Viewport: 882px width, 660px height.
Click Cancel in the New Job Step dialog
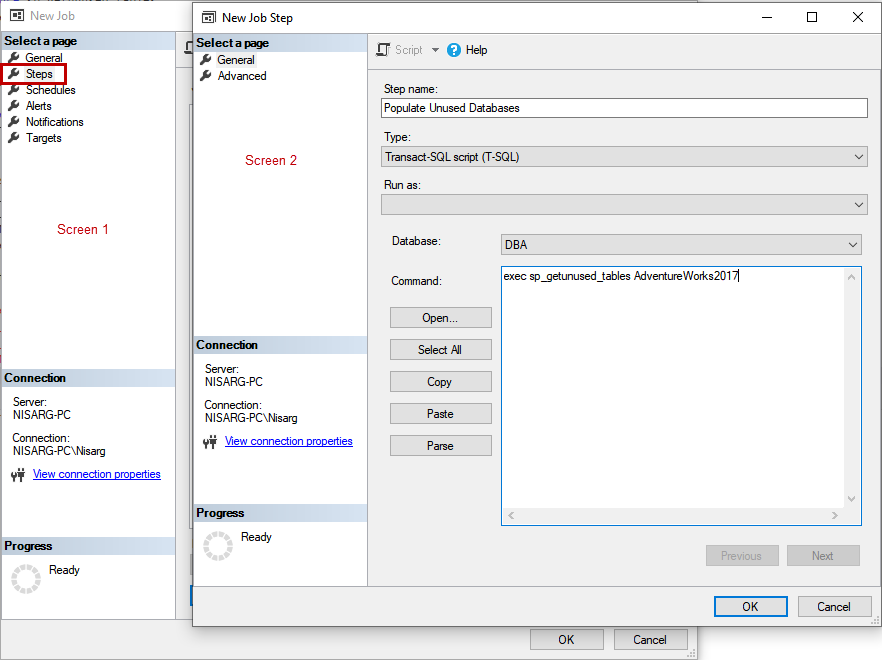coord(834,607)
